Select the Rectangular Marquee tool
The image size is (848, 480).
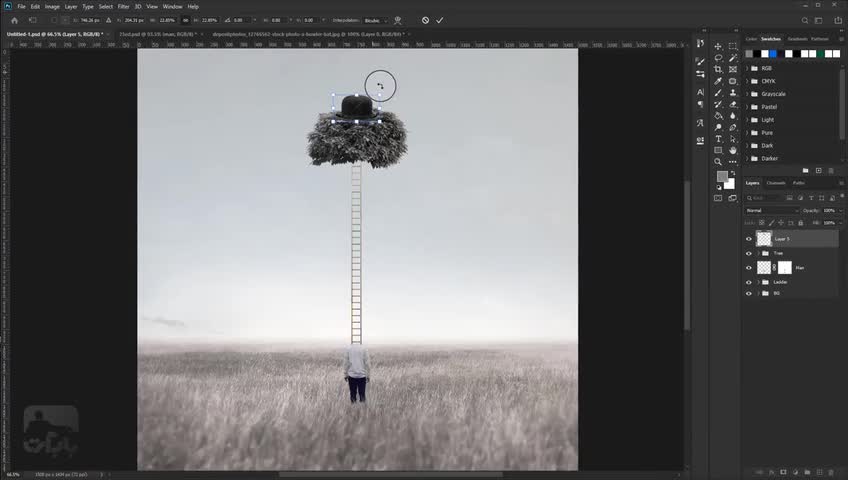[x=733, y=46]
